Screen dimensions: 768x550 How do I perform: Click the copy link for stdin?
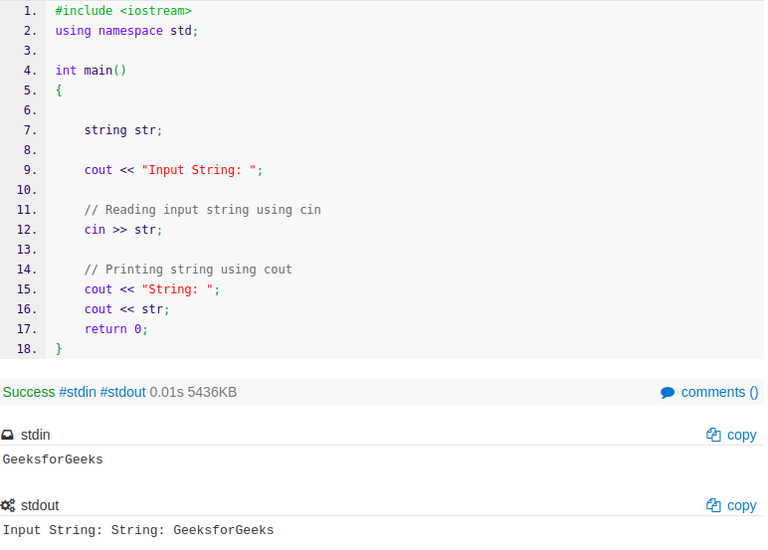click(x=742, y=435)
